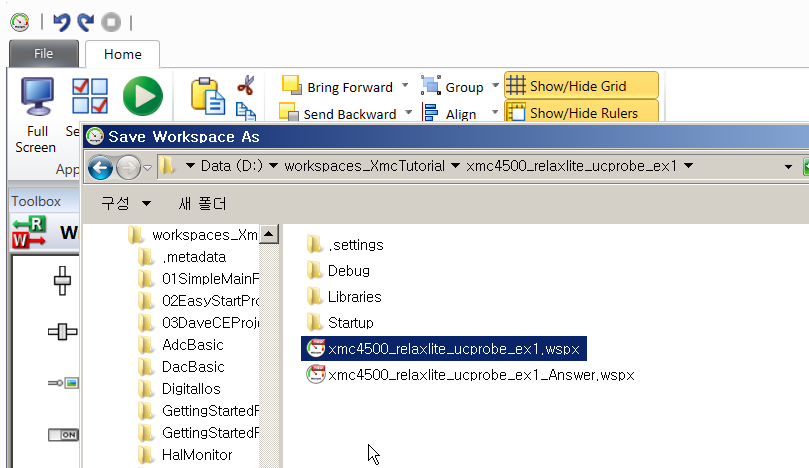Image resolution: width=809 pixels, height=468 pixels.
Task: Toggle Show/Hide Grid
Action: (x=581, y=85)
